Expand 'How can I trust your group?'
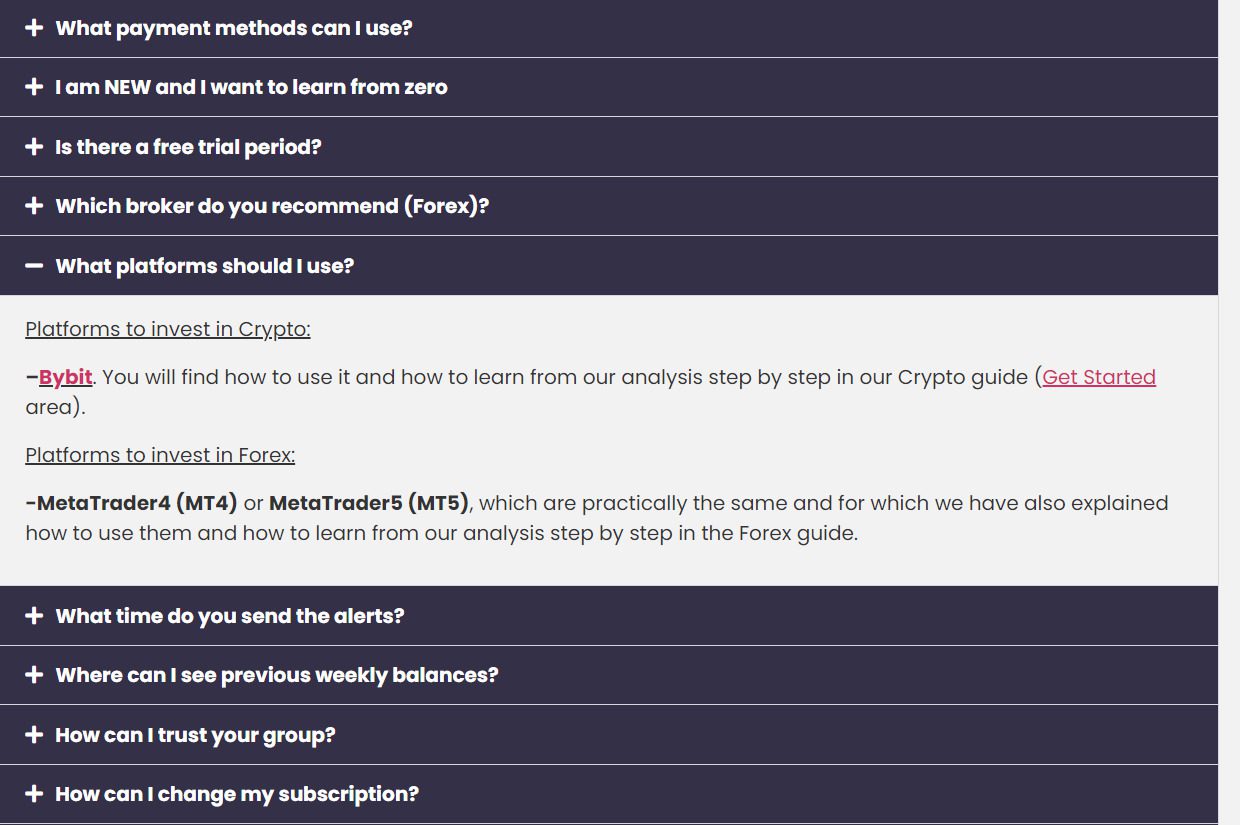Screen dimensions: 1240x825 (609, 735)
